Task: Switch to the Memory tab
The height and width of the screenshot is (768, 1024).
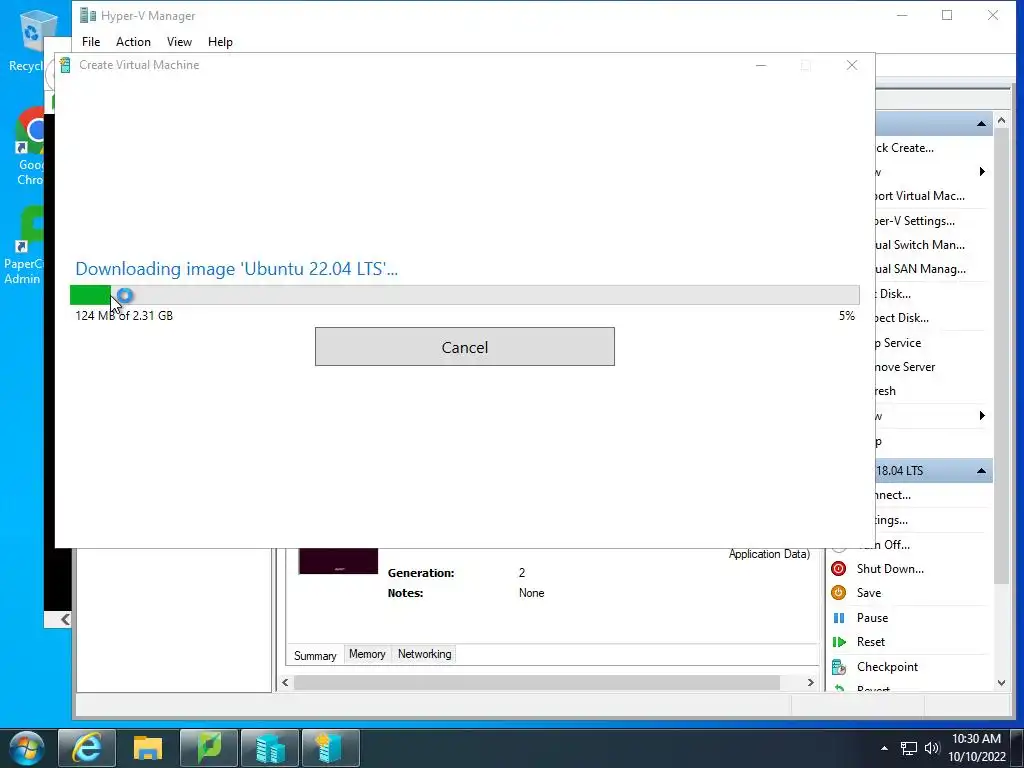Action: pos(367,654)
